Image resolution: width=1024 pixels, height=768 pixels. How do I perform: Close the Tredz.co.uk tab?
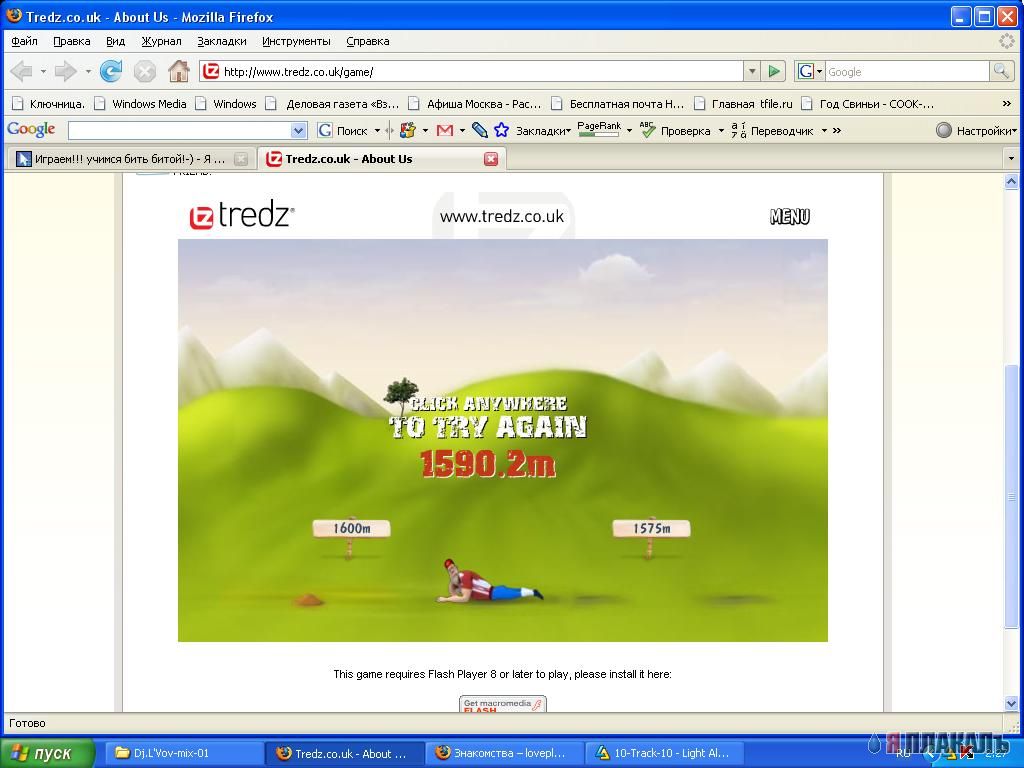pyautogui.click(x=491, y=159)
